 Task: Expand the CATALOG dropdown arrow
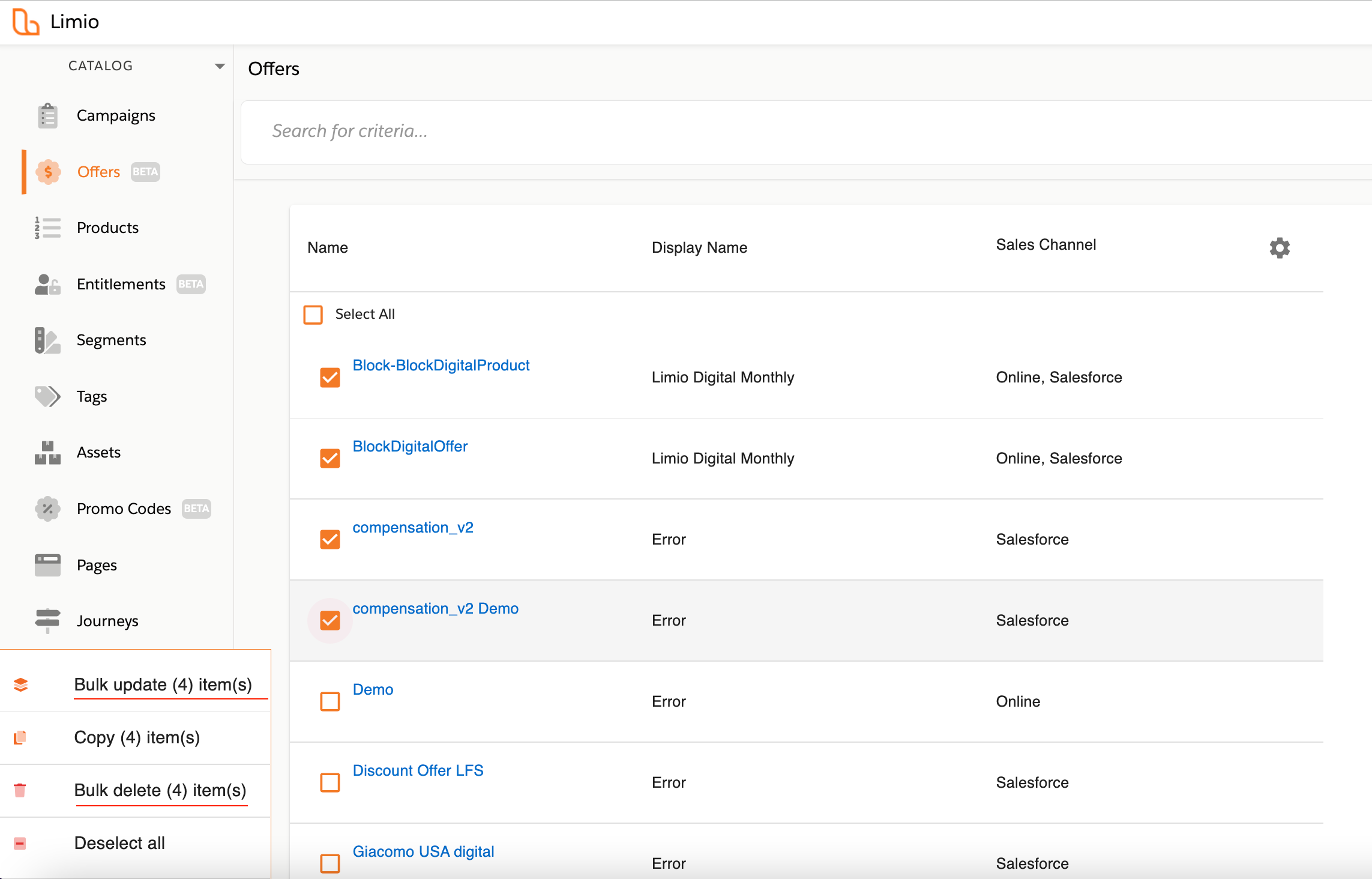coord(220,66)
